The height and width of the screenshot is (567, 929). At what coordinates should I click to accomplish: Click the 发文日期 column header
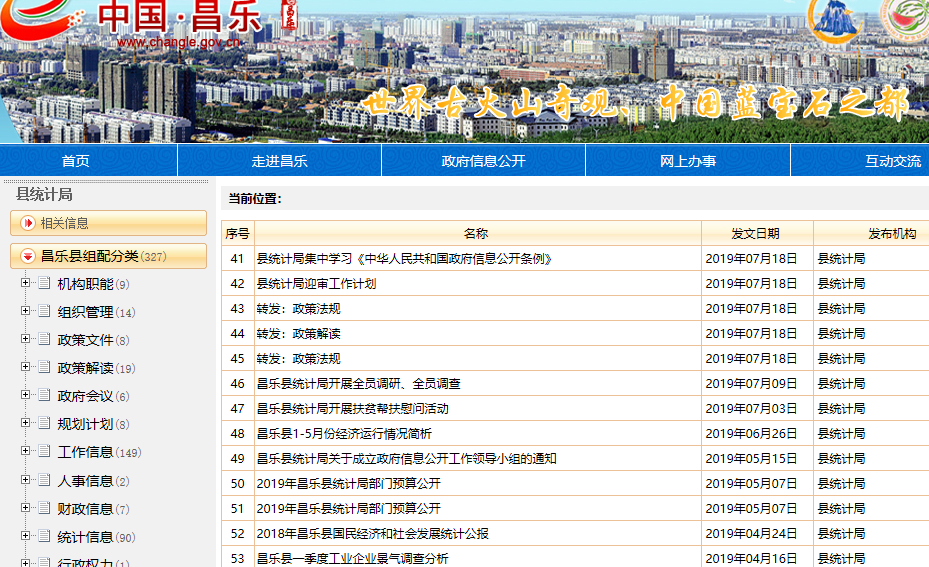(755, 234)
